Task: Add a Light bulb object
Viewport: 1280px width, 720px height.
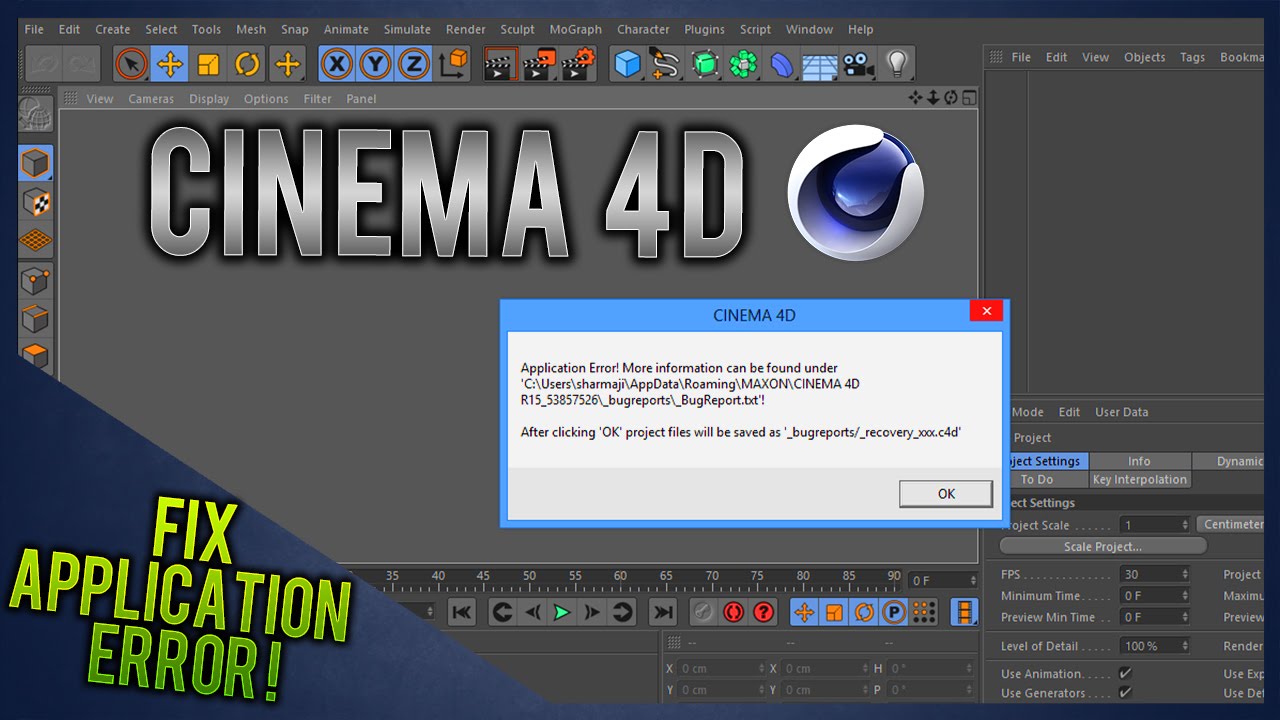Action: 898,65
